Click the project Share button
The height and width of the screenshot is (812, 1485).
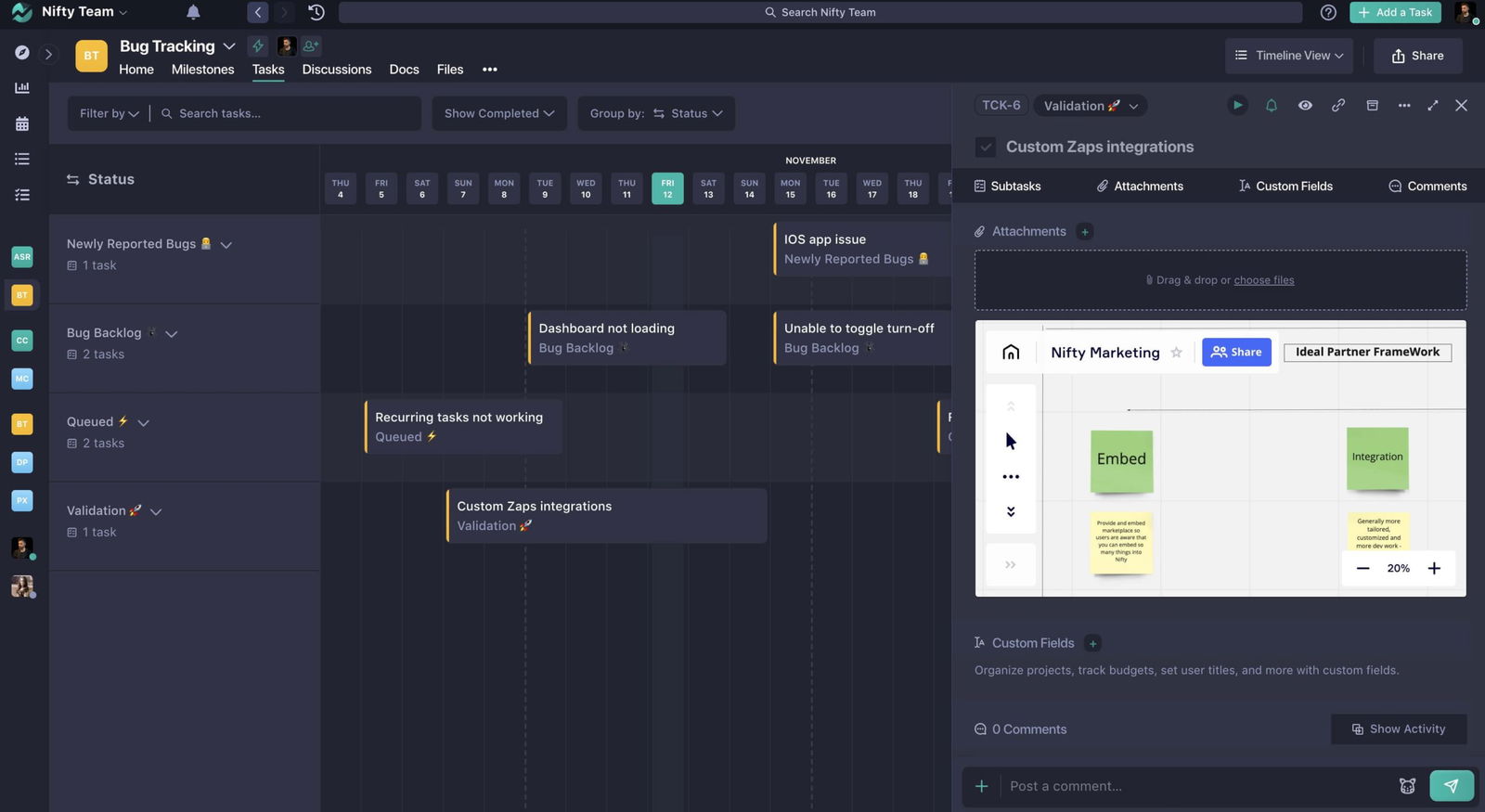[x=1417, y=56]
